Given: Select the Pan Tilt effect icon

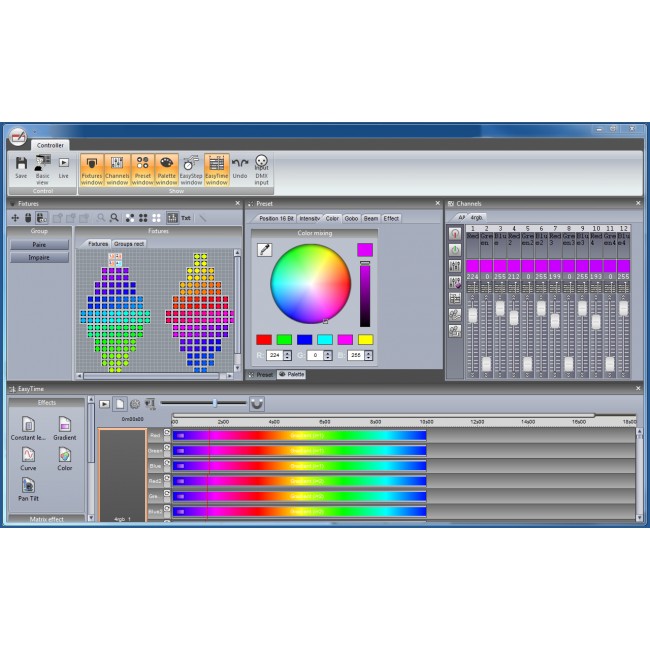Looking at the screenshot, I should 29,486.
